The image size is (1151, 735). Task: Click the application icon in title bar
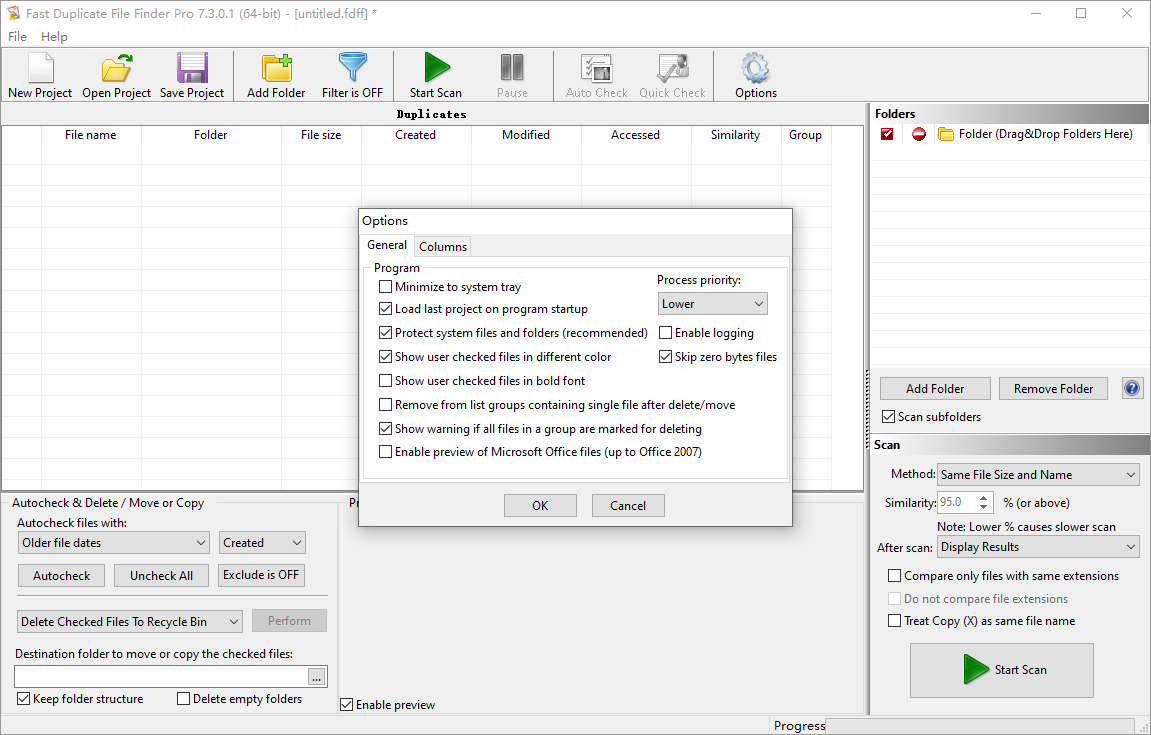click(13, 13)
